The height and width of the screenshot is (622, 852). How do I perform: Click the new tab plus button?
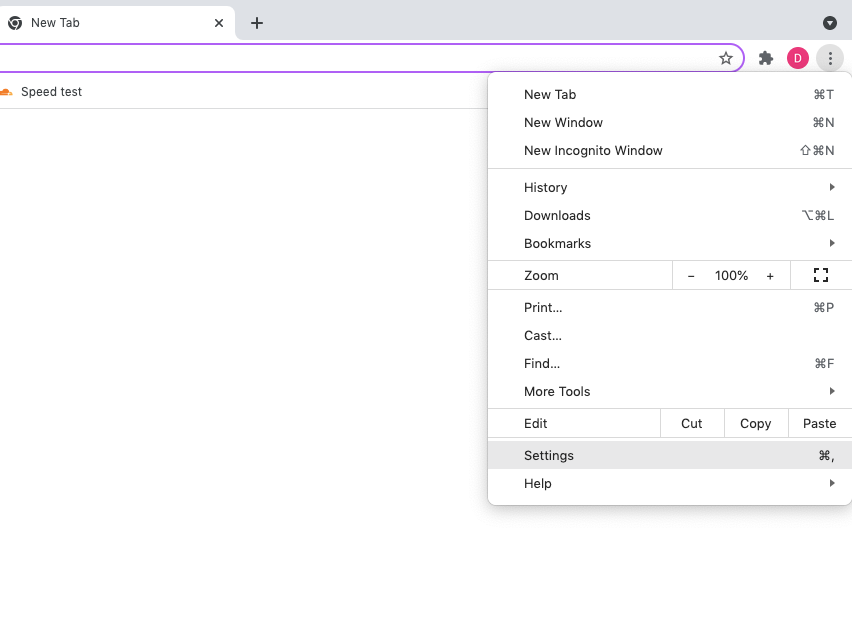pos(257,23)
